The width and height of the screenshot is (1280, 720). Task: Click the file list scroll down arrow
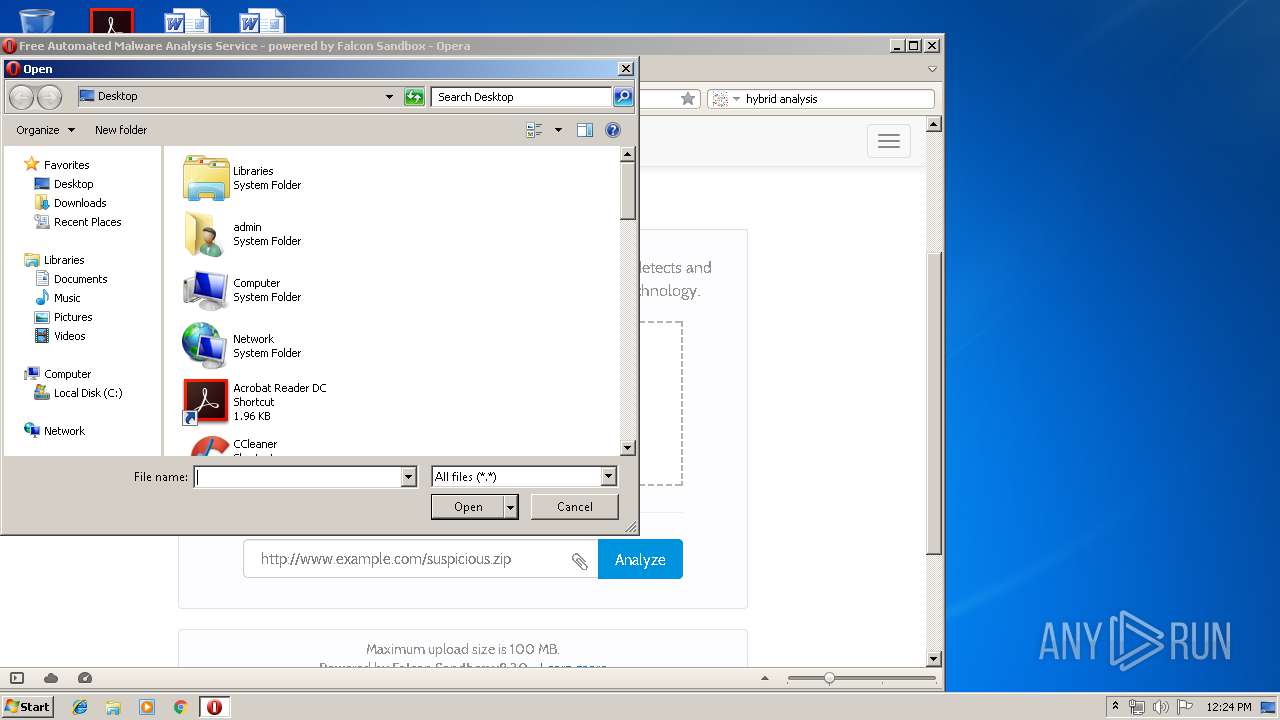tap(628, 448)
